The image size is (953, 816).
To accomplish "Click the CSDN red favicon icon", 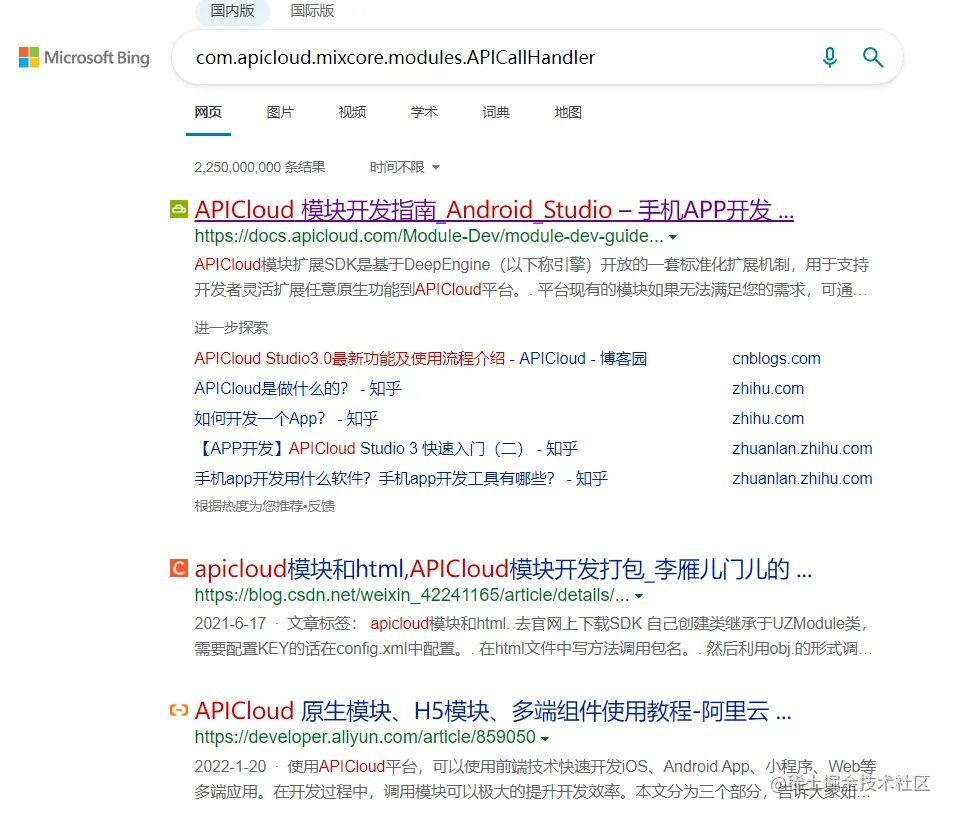I will [x=179, y=569].
